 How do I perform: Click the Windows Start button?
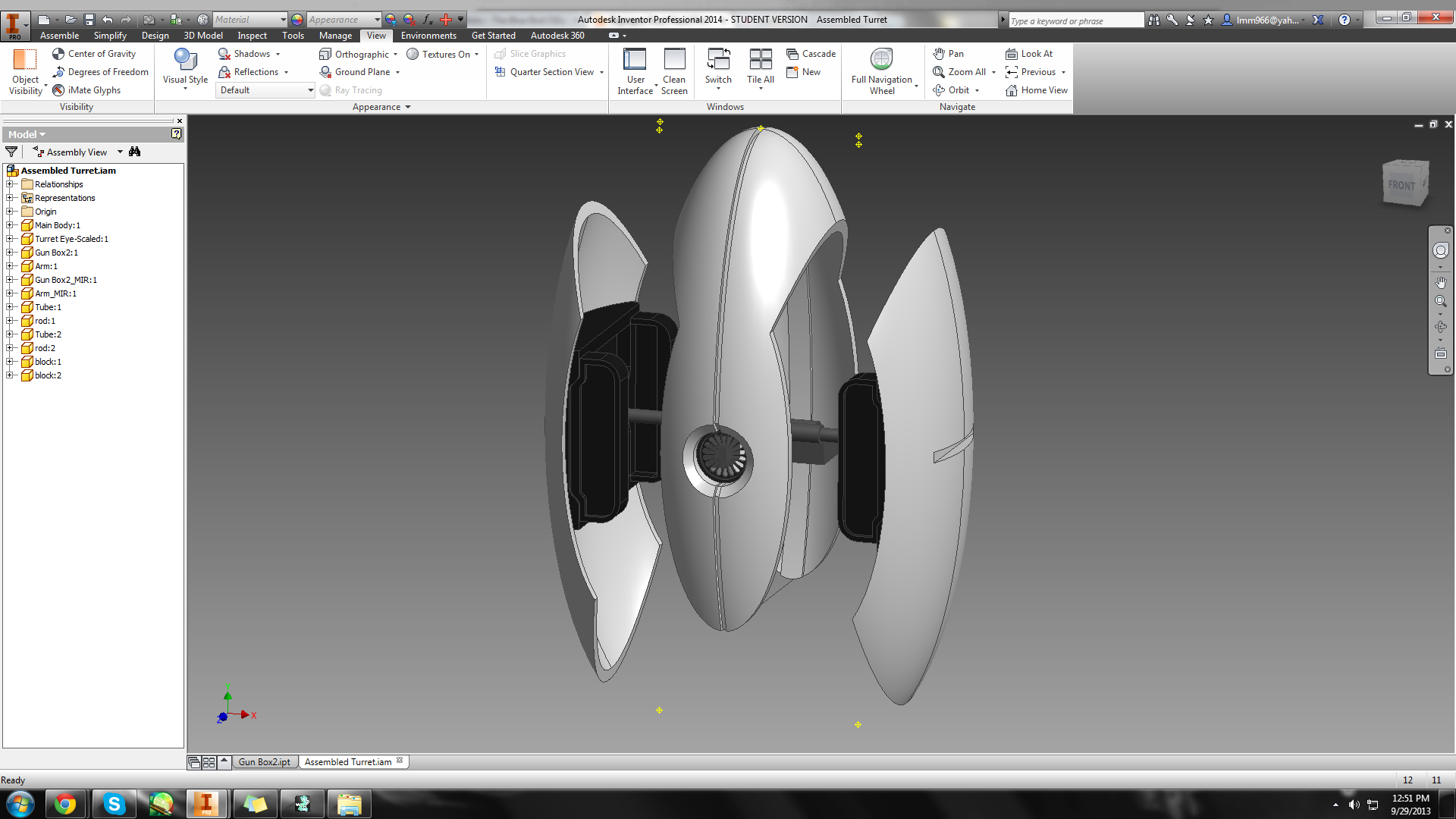pos(20,804)
